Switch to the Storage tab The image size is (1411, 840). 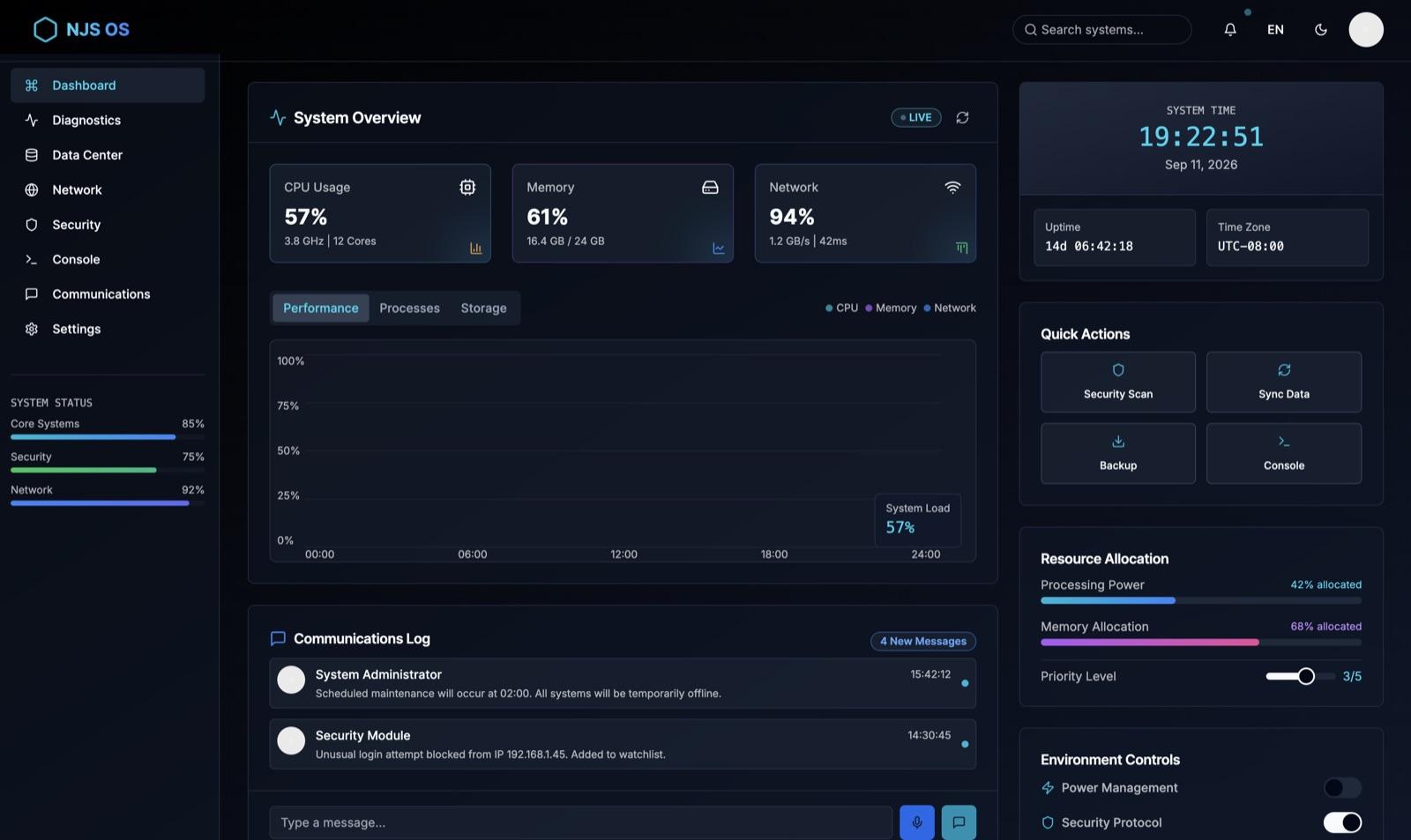click(x=483, y=308)
